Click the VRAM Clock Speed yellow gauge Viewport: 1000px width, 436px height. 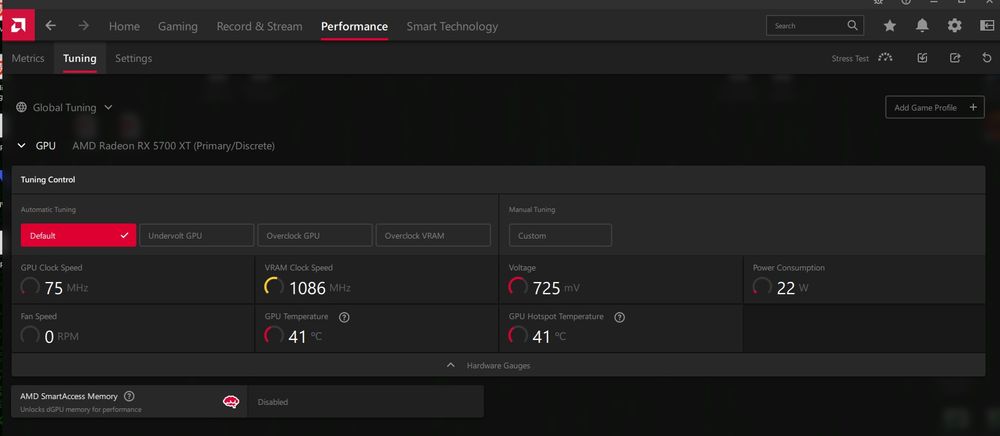pyautogui.click(x=274, y=286)
